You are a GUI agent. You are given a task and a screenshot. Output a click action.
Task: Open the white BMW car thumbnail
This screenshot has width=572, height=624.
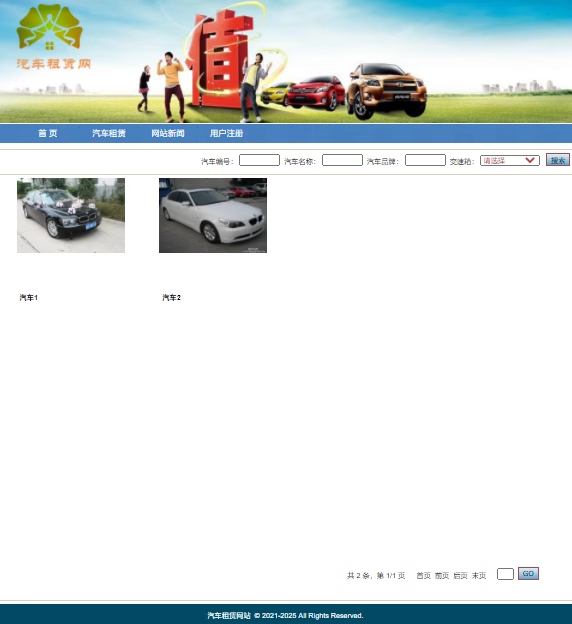[x=213, y=215]
